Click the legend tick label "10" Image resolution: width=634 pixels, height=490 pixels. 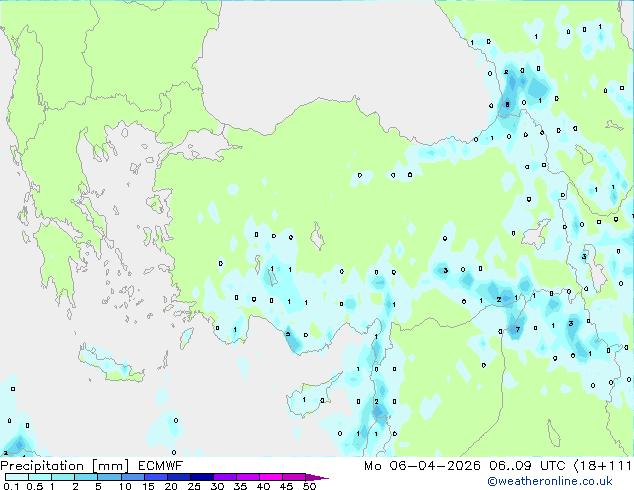(125, 486)
